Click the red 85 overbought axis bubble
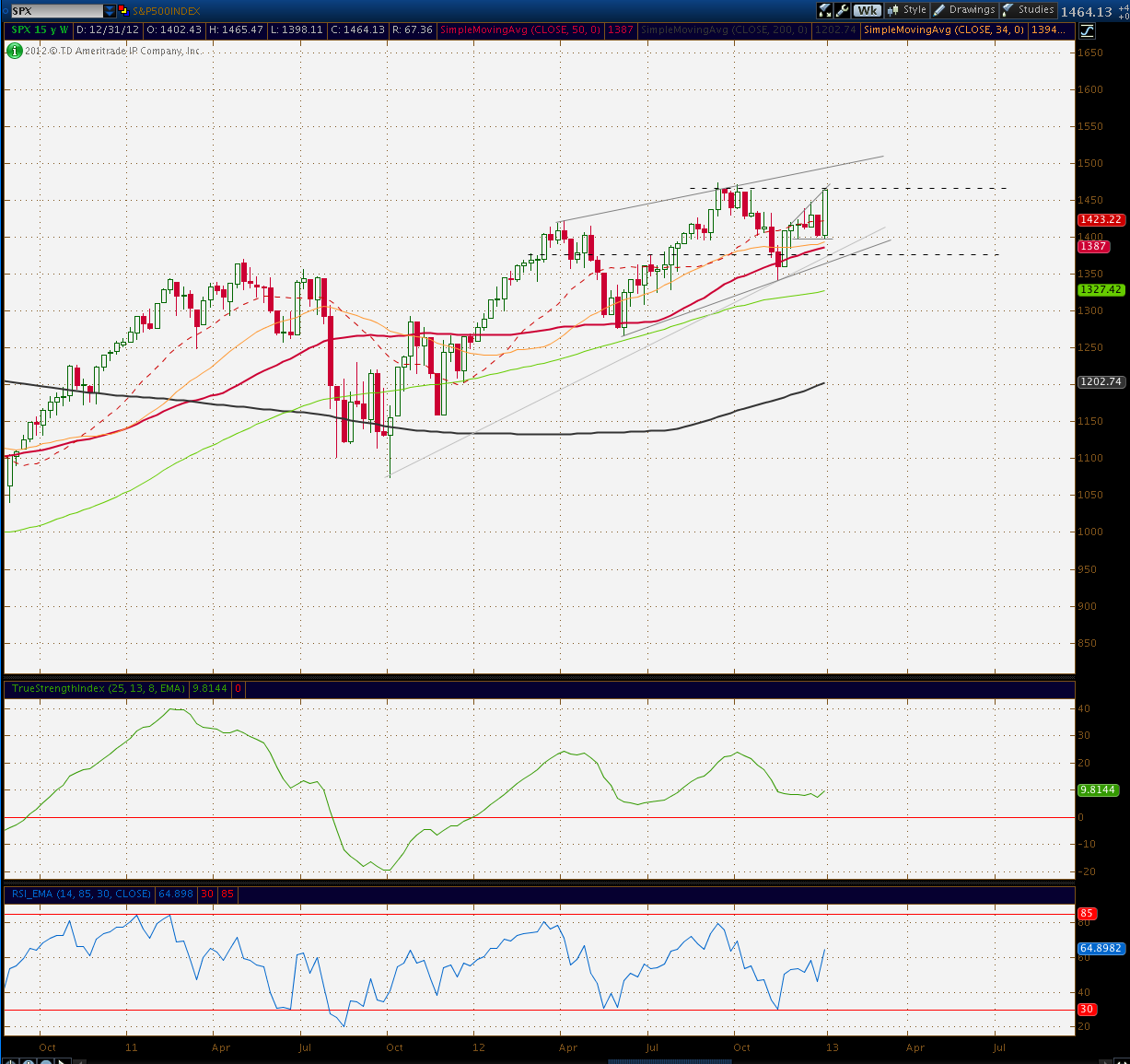This screenshot has height=1064, width=1130. coord(1086,914)
